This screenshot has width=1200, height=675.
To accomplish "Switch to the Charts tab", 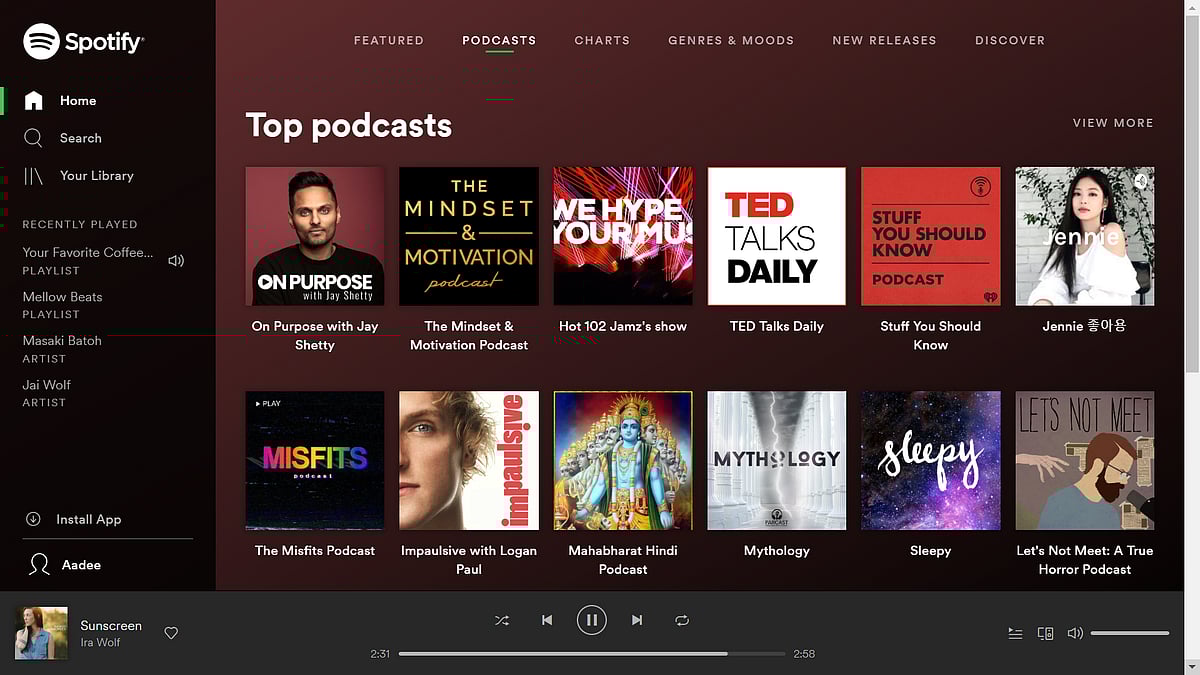I will (602, 41).
